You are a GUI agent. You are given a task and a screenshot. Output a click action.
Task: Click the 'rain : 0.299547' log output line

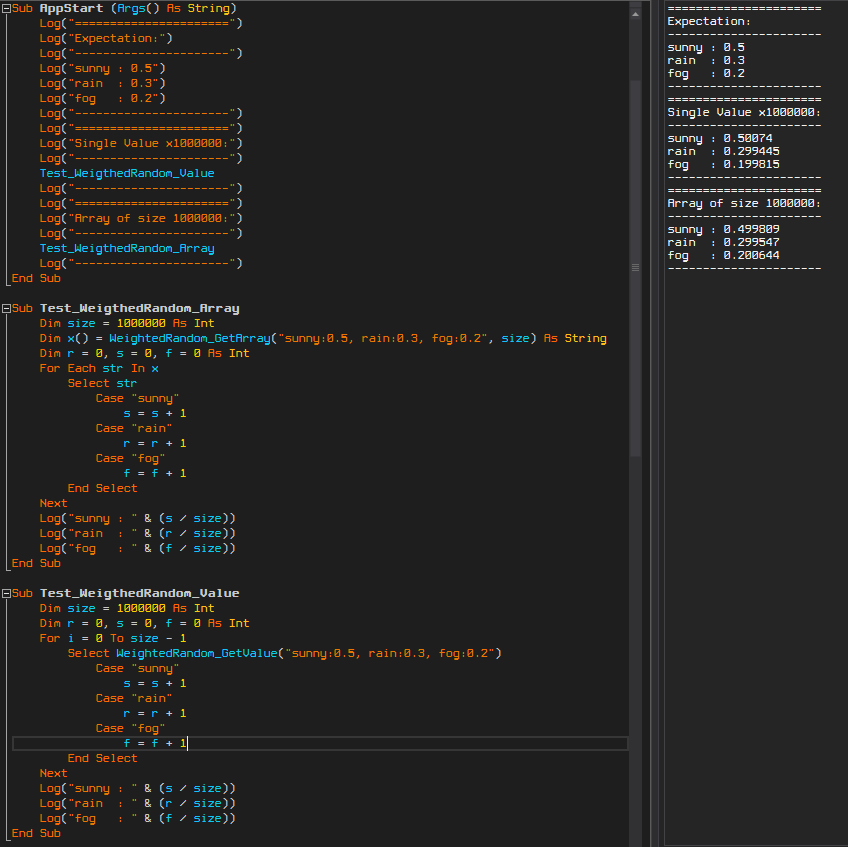click(x=724, y=242)
